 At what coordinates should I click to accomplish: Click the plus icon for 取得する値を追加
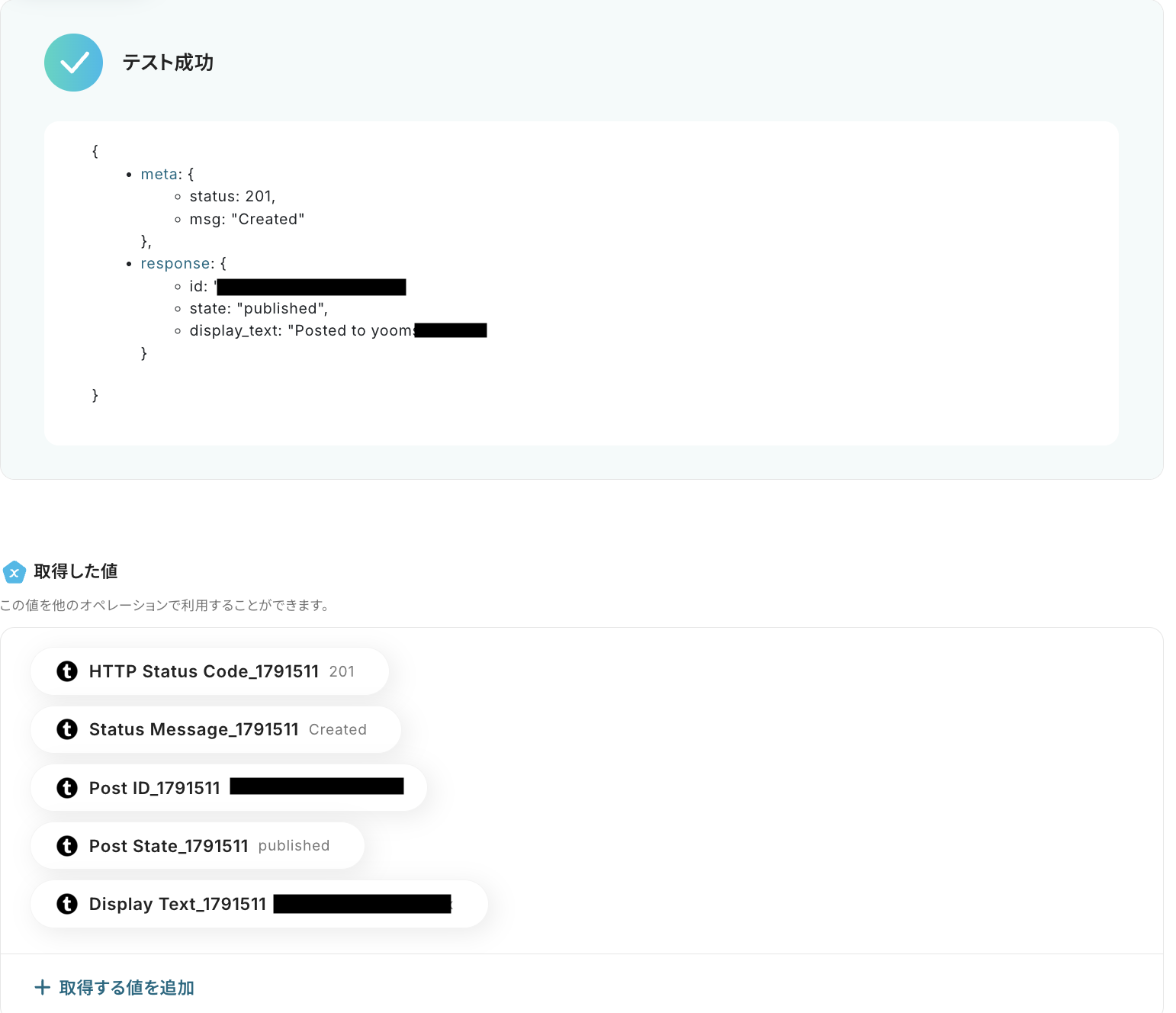[43, 988]
